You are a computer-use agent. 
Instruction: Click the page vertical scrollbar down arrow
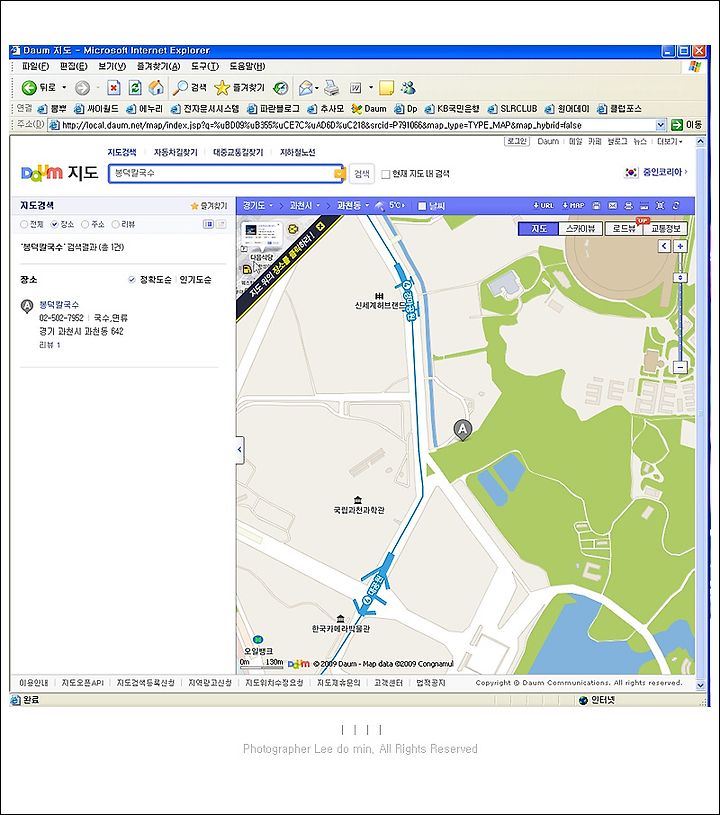coord(700,685)
